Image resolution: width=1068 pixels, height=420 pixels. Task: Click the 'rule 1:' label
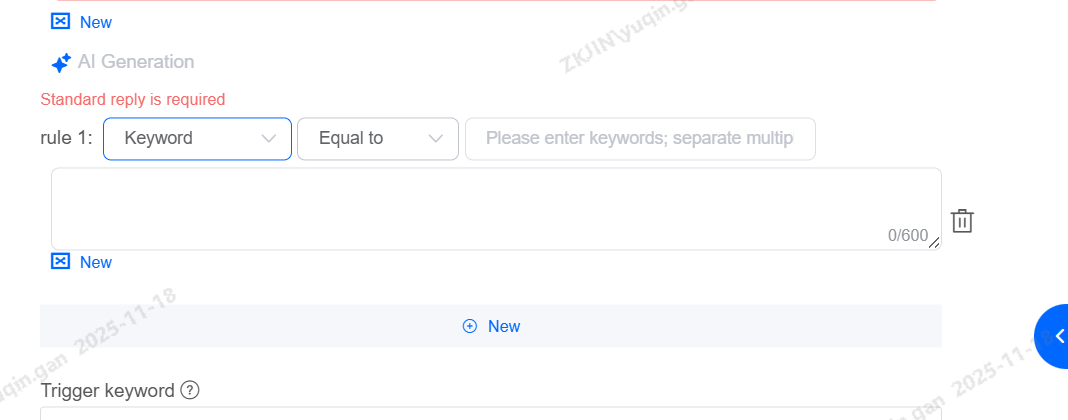[66, 138]
